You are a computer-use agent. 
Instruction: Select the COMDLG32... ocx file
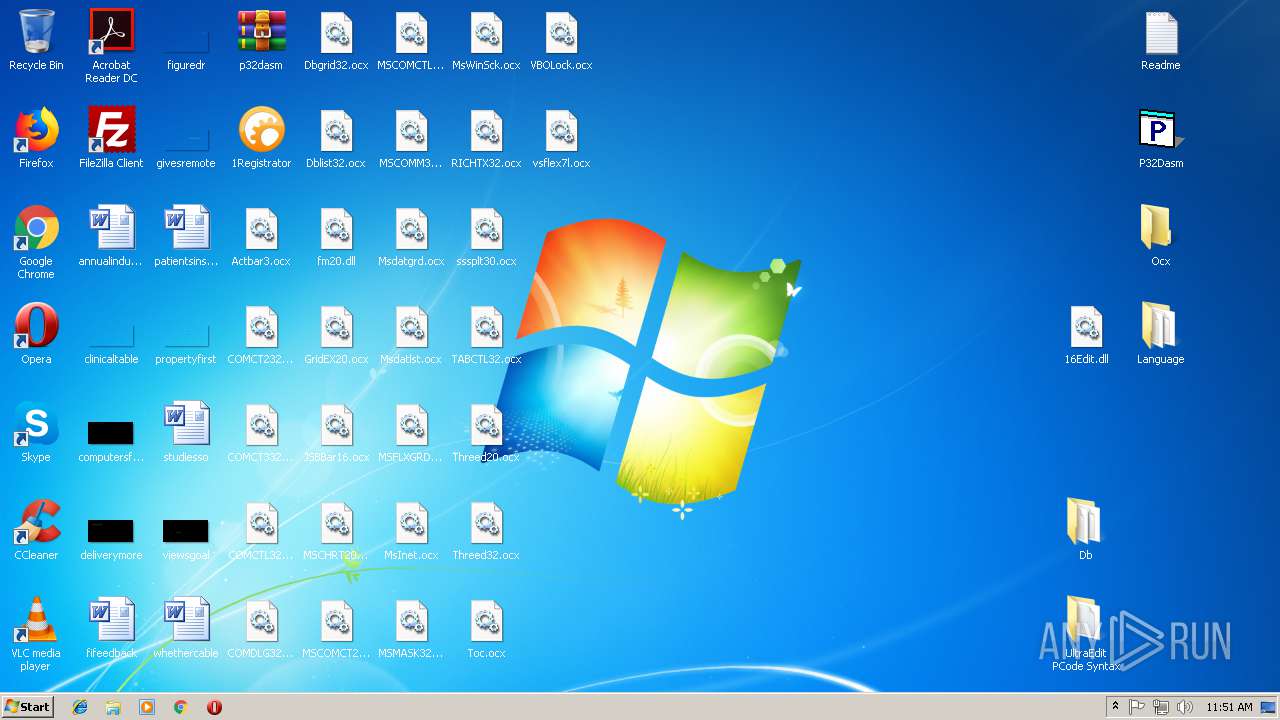point(261,621)
